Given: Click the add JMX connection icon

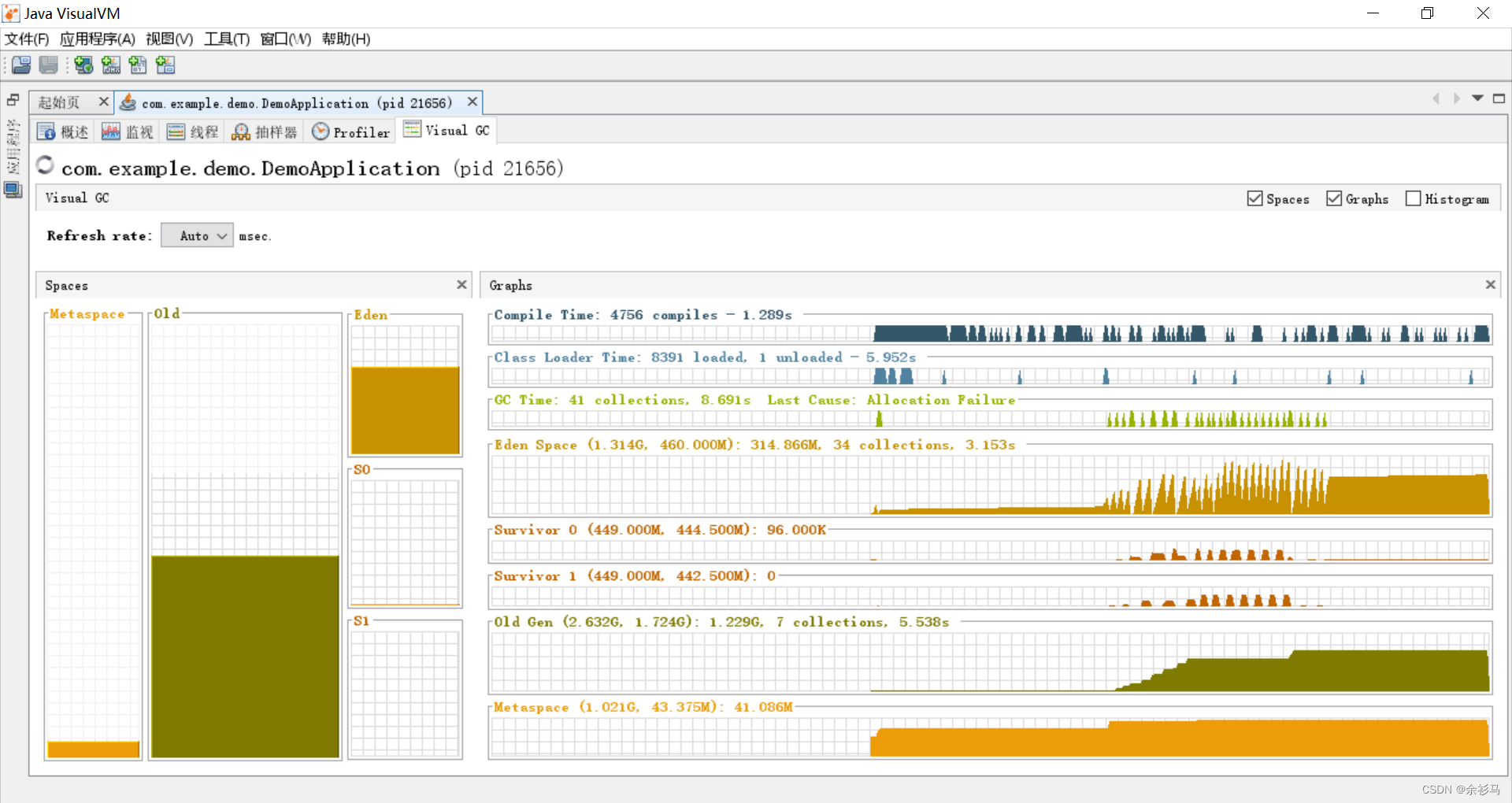Looking at the screenshot, I should [x=110, y=65].
